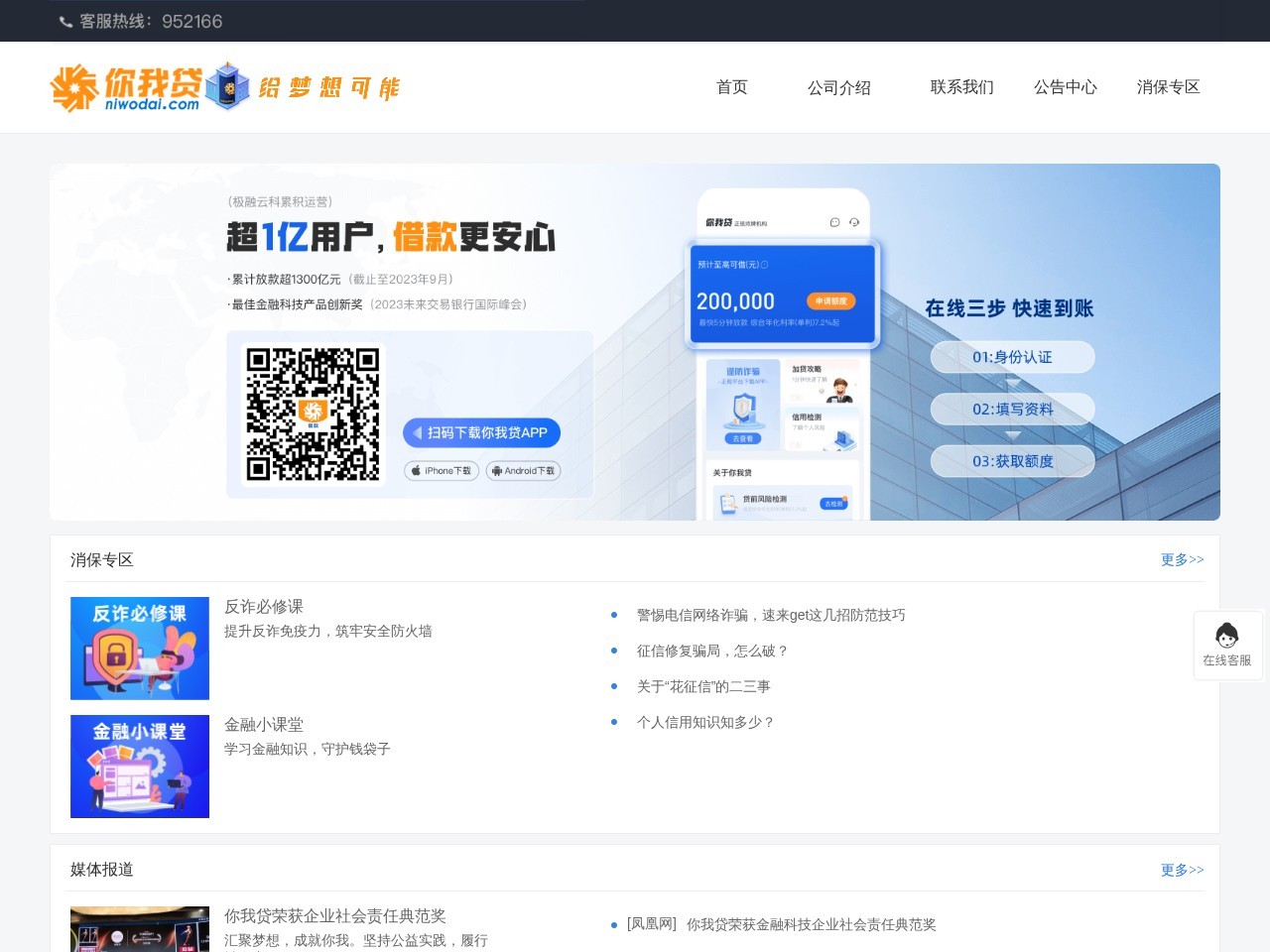Click the 学习金融知识，守护钱袋子 text
This screenshot has height=952, width=1270.
pyautogui.click(x=308, y=749)
